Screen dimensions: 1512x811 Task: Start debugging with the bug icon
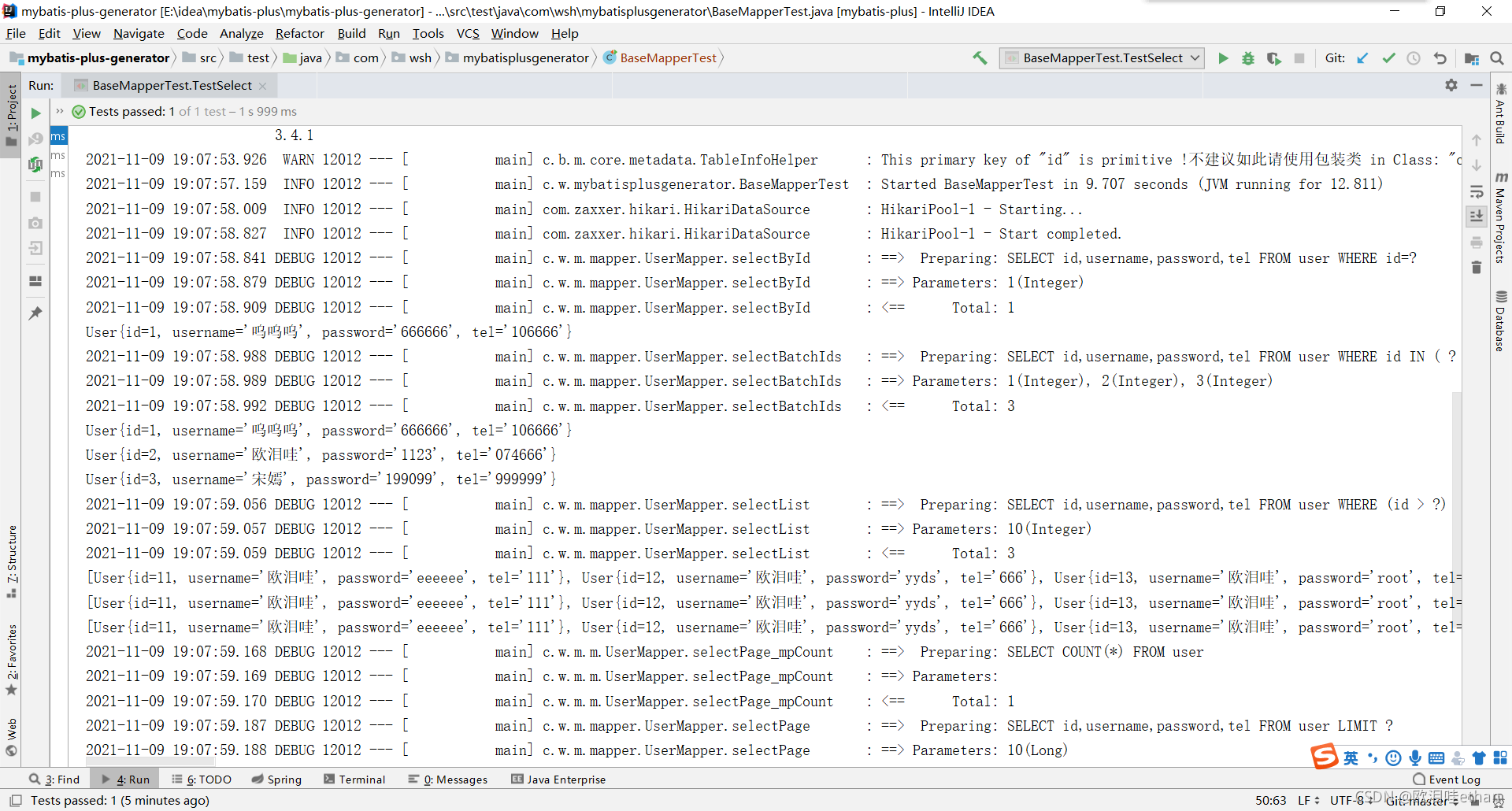point(1248,58)
